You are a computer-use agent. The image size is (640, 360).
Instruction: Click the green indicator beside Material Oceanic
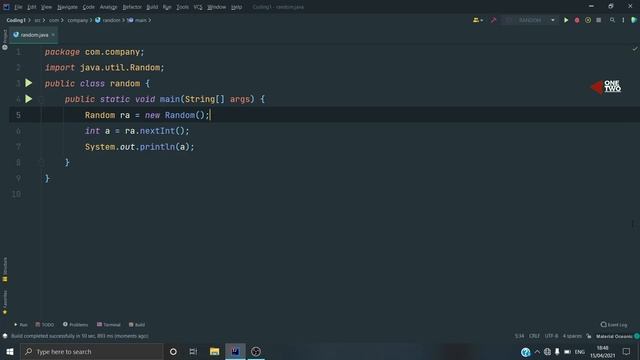[637, 336]
